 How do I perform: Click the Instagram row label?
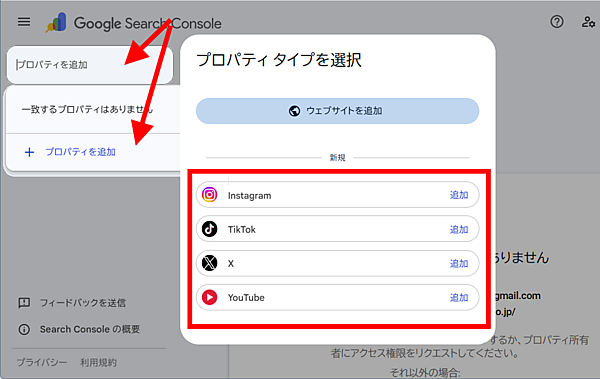(249, 196)
